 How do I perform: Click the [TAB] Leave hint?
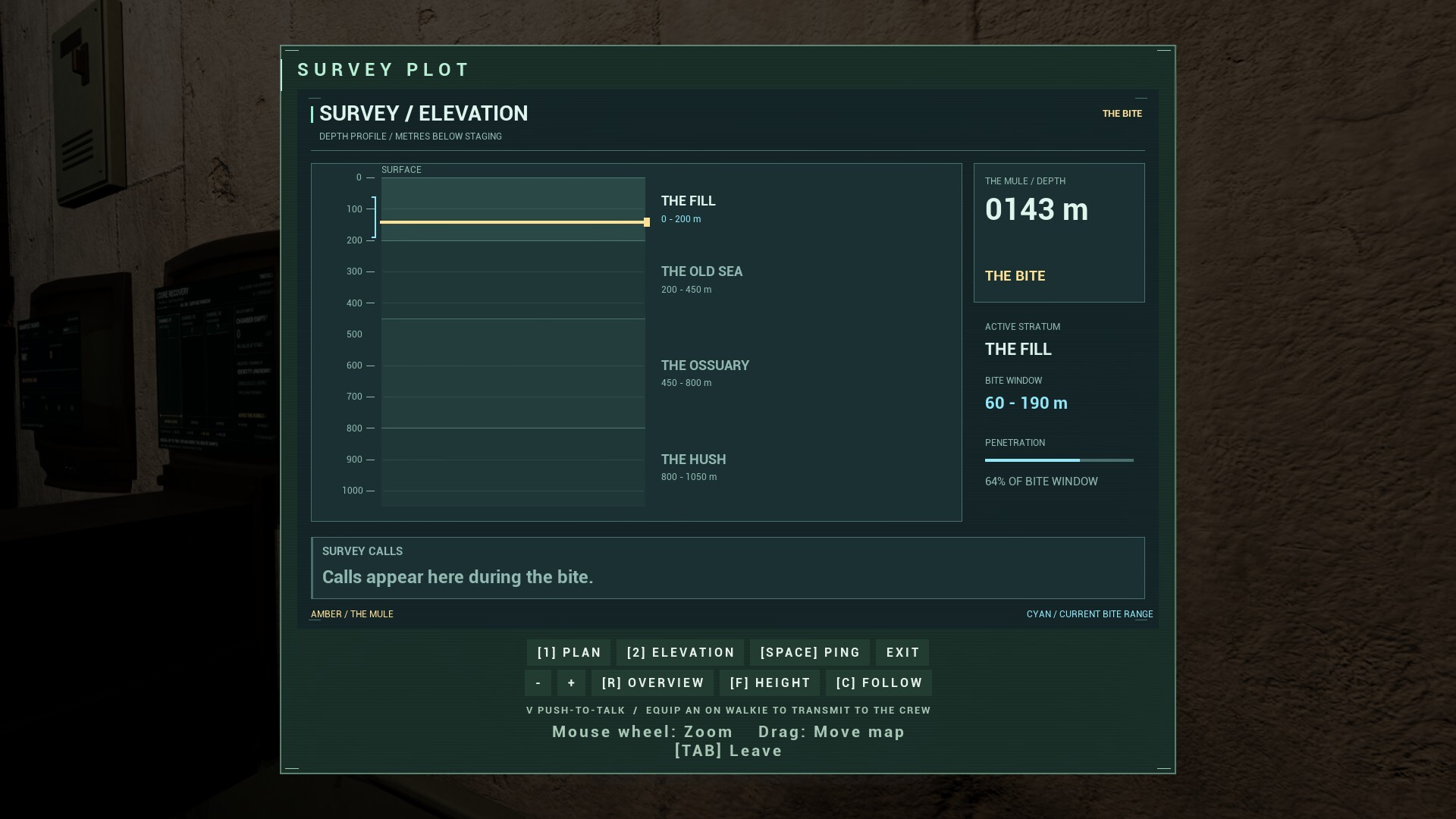point(728,751)
